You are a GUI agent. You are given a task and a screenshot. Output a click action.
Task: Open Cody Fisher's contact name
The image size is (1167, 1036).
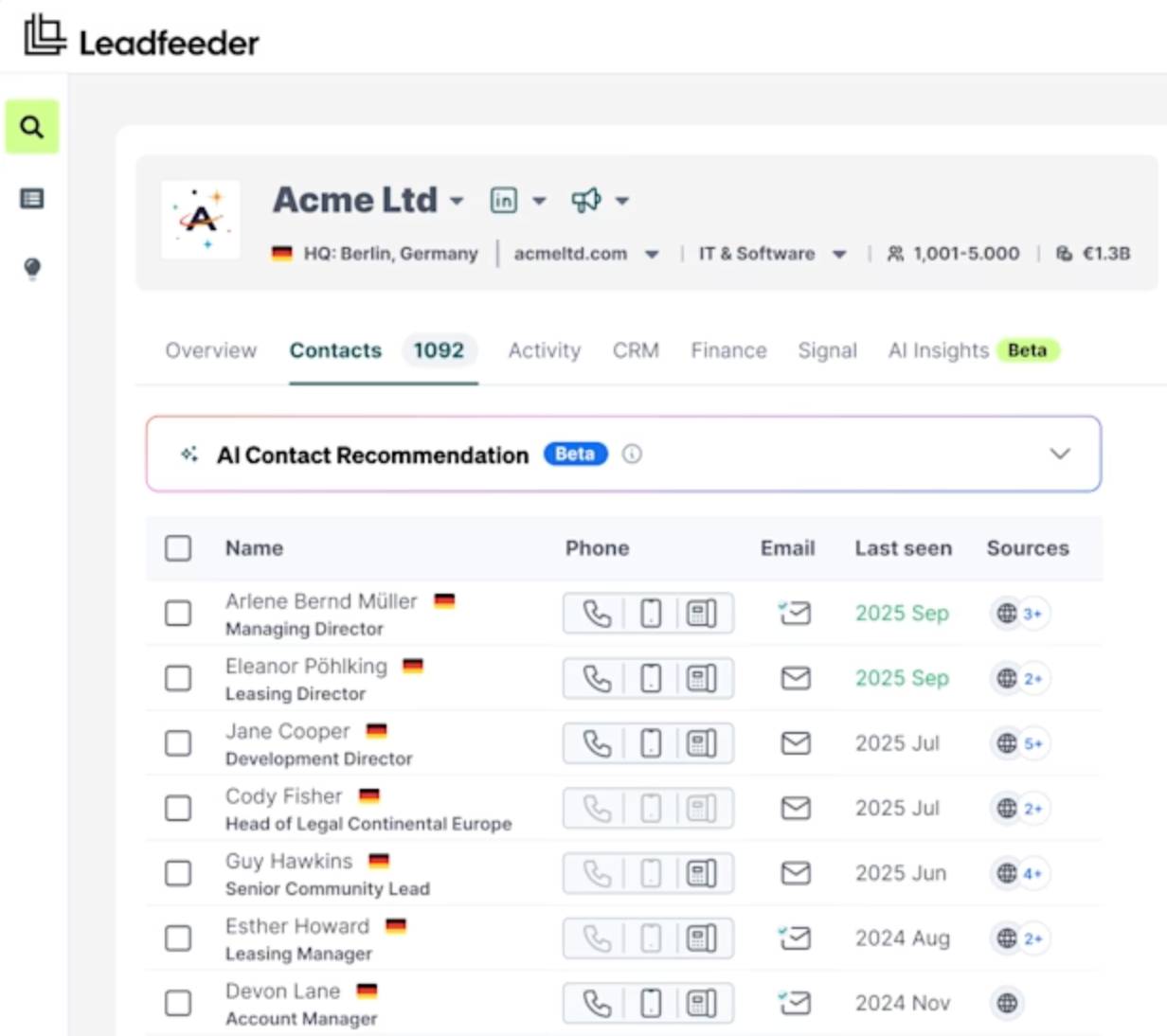pyautogui.click(x=283, y=796)
